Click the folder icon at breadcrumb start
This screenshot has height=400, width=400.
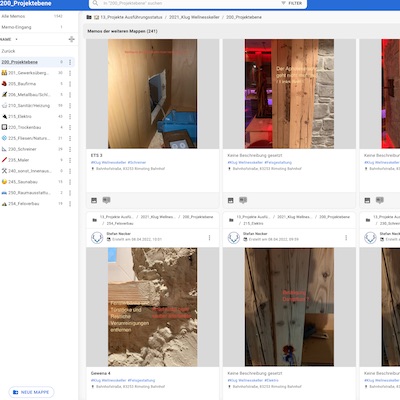point(89,17)
